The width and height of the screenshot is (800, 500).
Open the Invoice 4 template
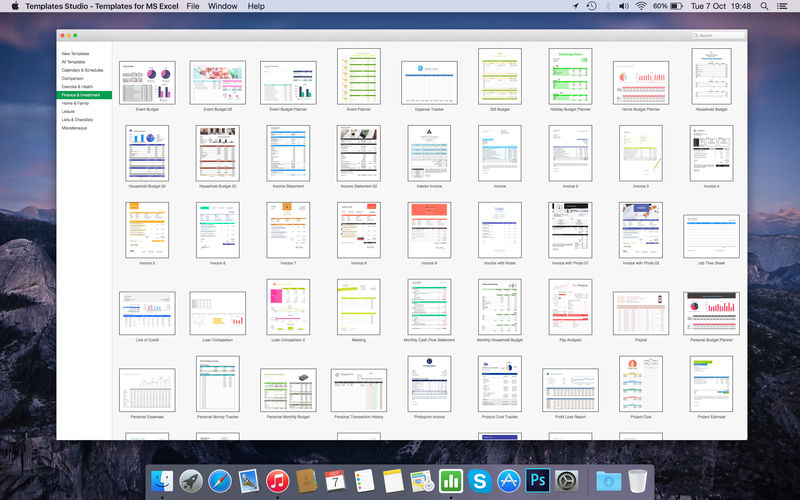tap(711, 153)
